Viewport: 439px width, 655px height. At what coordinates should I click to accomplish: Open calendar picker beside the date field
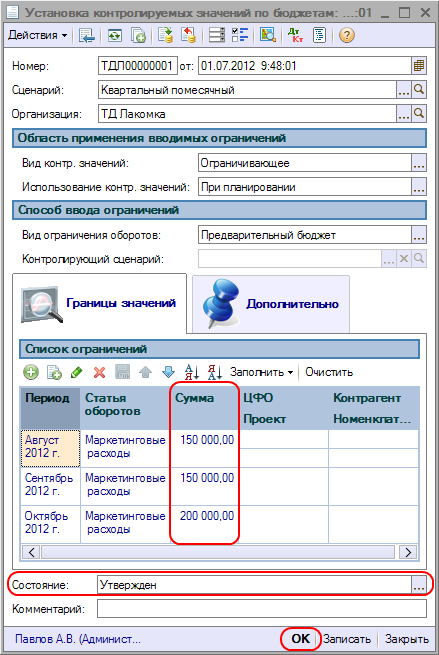pos(419,66)
